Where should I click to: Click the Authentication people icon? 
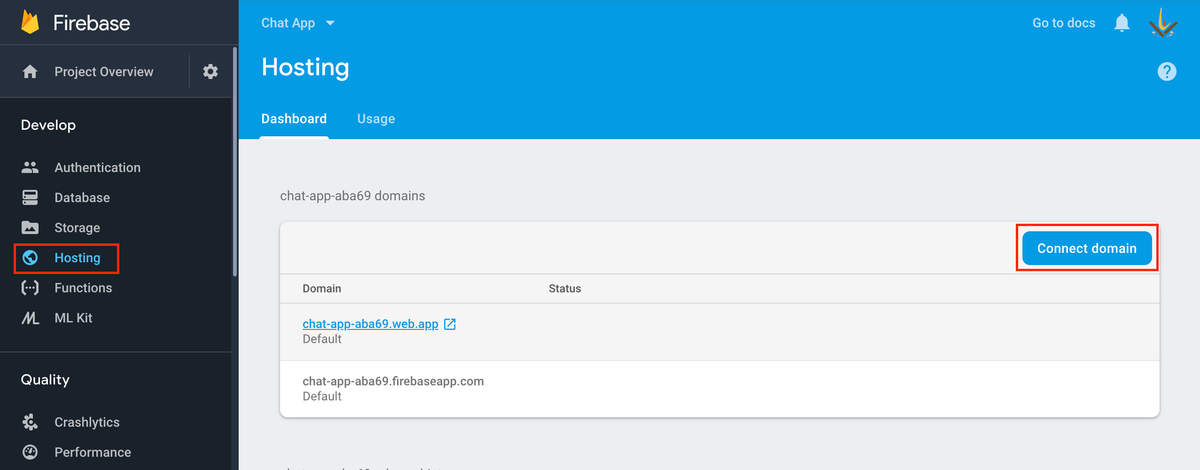(30, 168)
